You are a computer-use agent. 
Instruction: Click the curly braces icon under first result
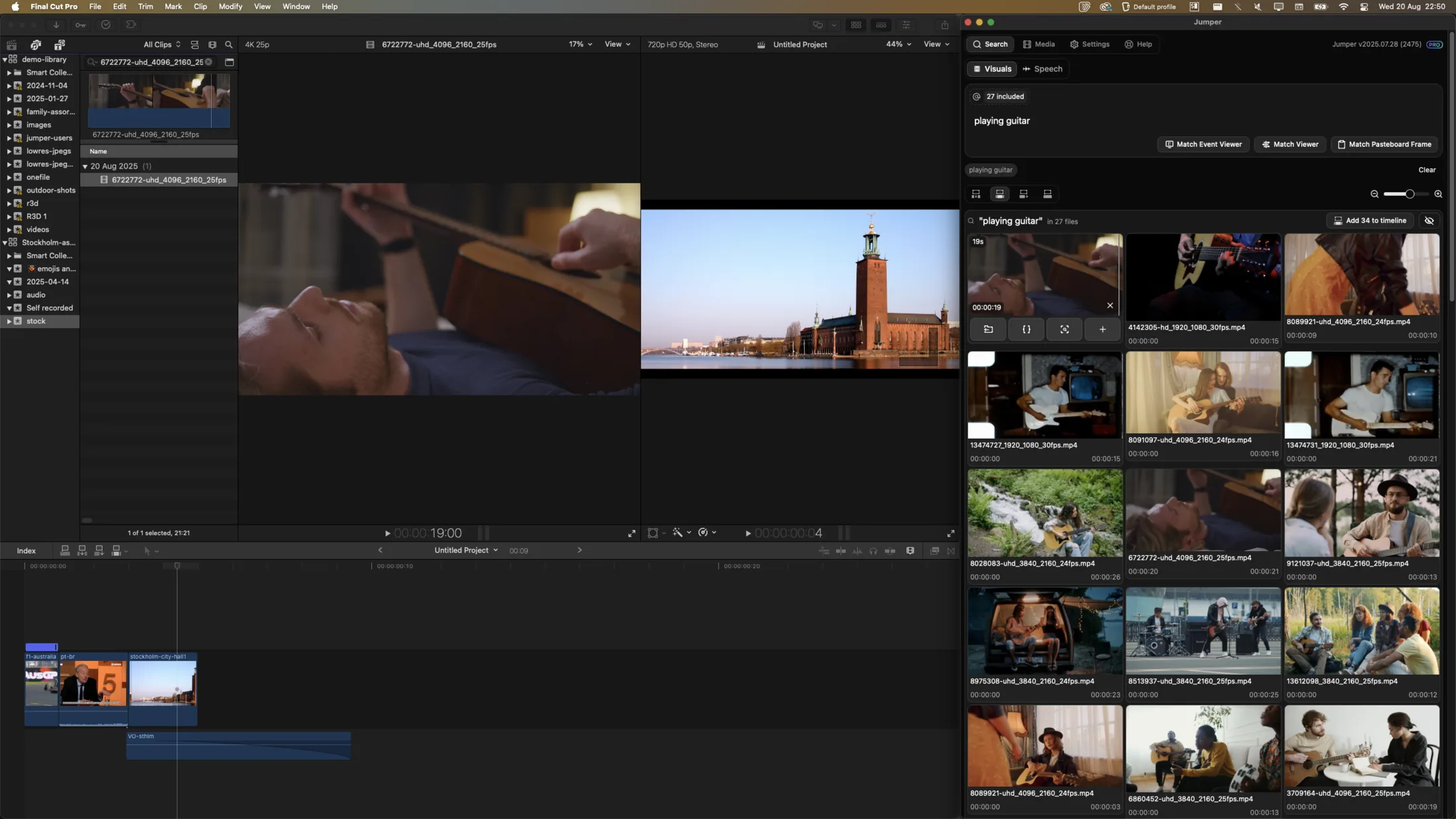[1026, 329]
